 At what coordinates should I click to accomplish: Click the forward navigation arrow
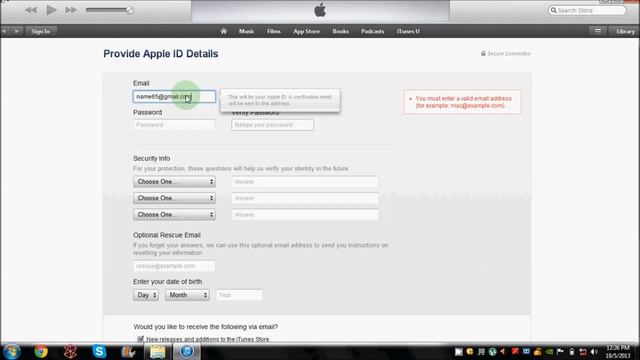[17, 31]
